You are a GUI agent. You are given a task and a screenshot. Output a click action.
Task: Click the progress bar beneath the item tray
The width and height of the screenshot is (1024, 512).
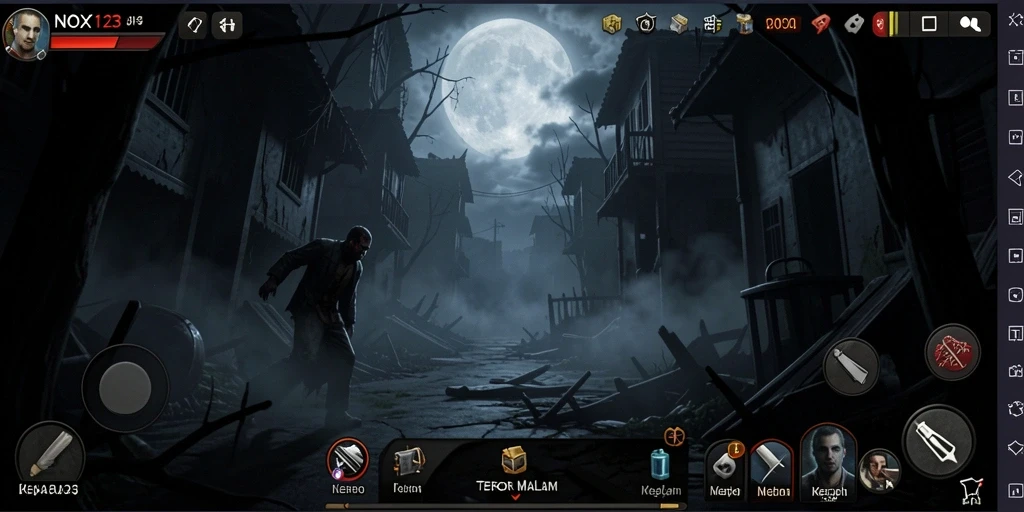[x=505, y=505]
